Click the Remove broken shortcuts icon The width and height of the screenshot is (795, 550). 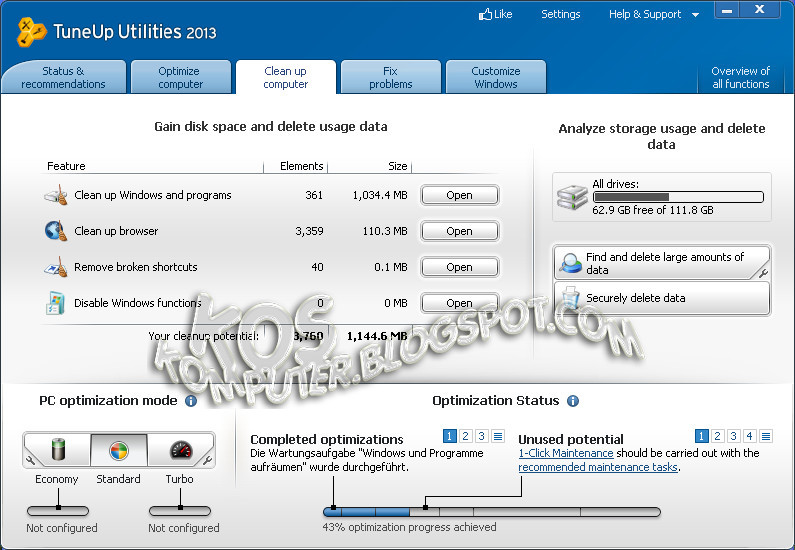click(x=56, y=267)
